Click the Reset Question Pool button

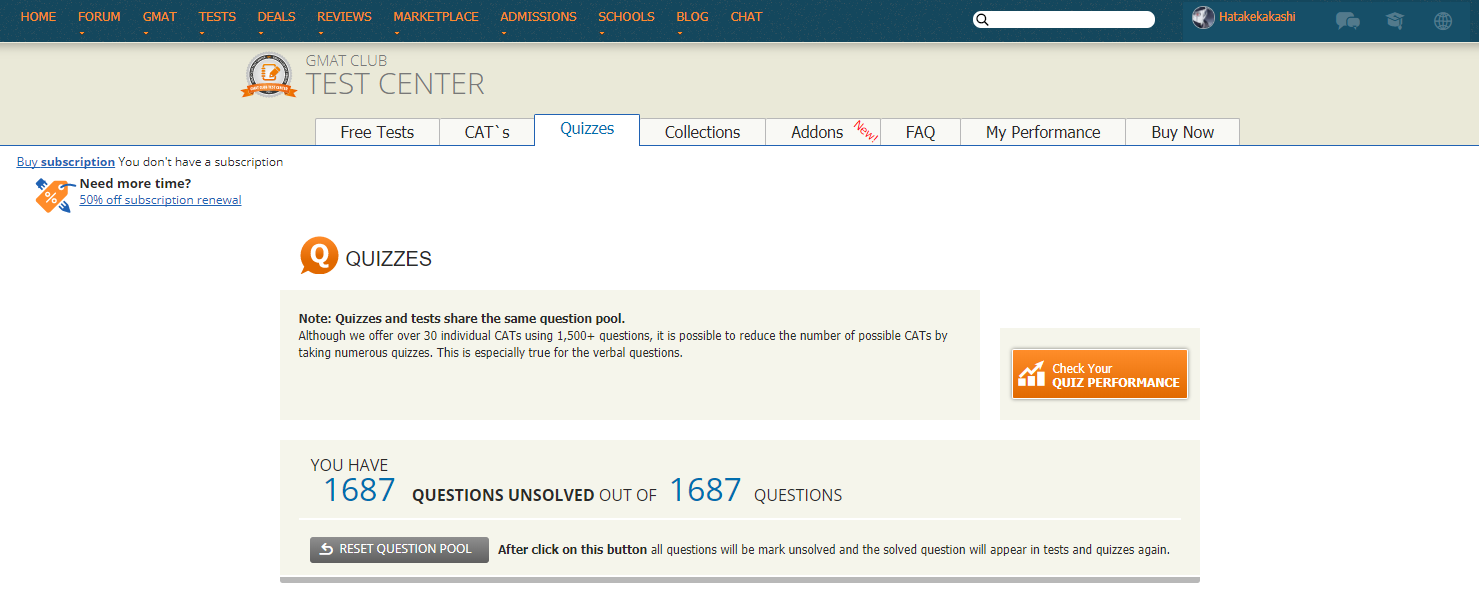(x=399, y=549)
